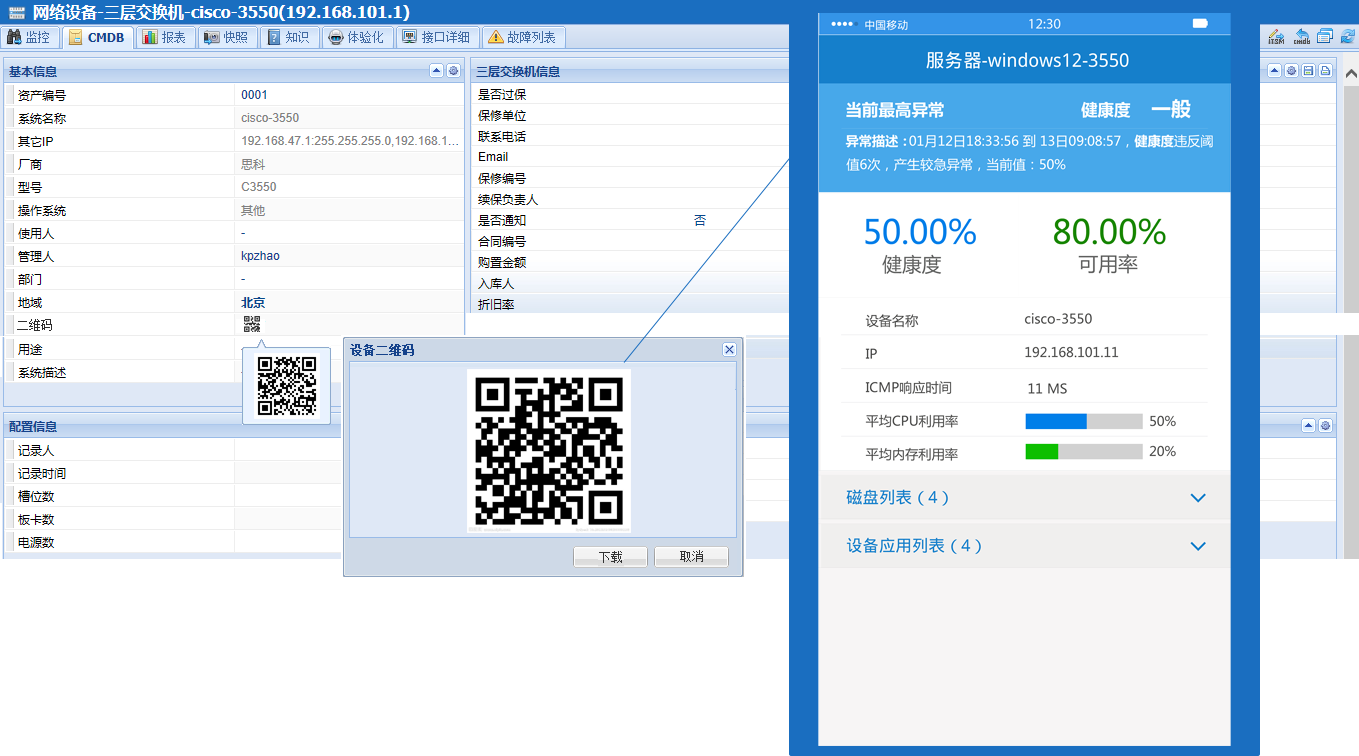The image size is (1359, 756).
Task: Click the 合同编号 row label
Action: (x=502, y=241)
